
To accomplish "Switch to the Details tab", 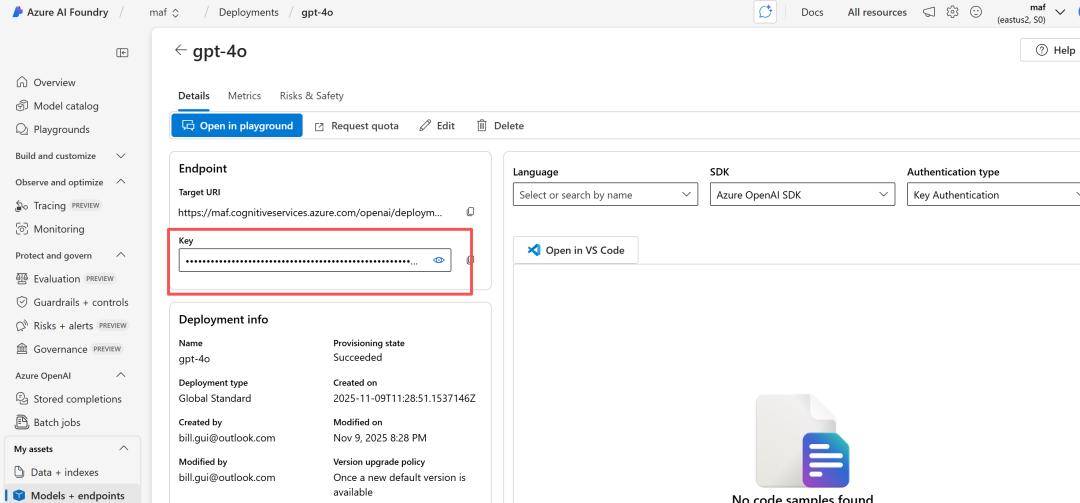I will (194, 96).
